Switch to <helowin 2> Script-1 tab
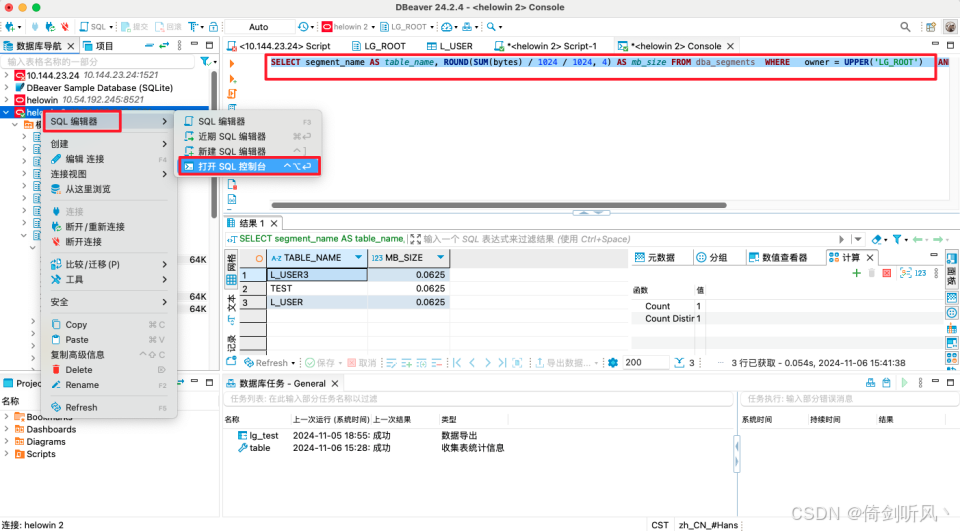Viewport: 960px width, 531px height. pos(545,46)
